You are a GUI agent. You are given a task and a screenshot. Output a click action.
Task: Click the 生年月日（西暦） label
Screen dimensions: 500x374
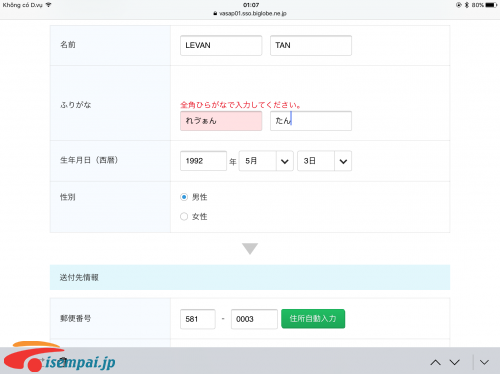tap(89, 160)
